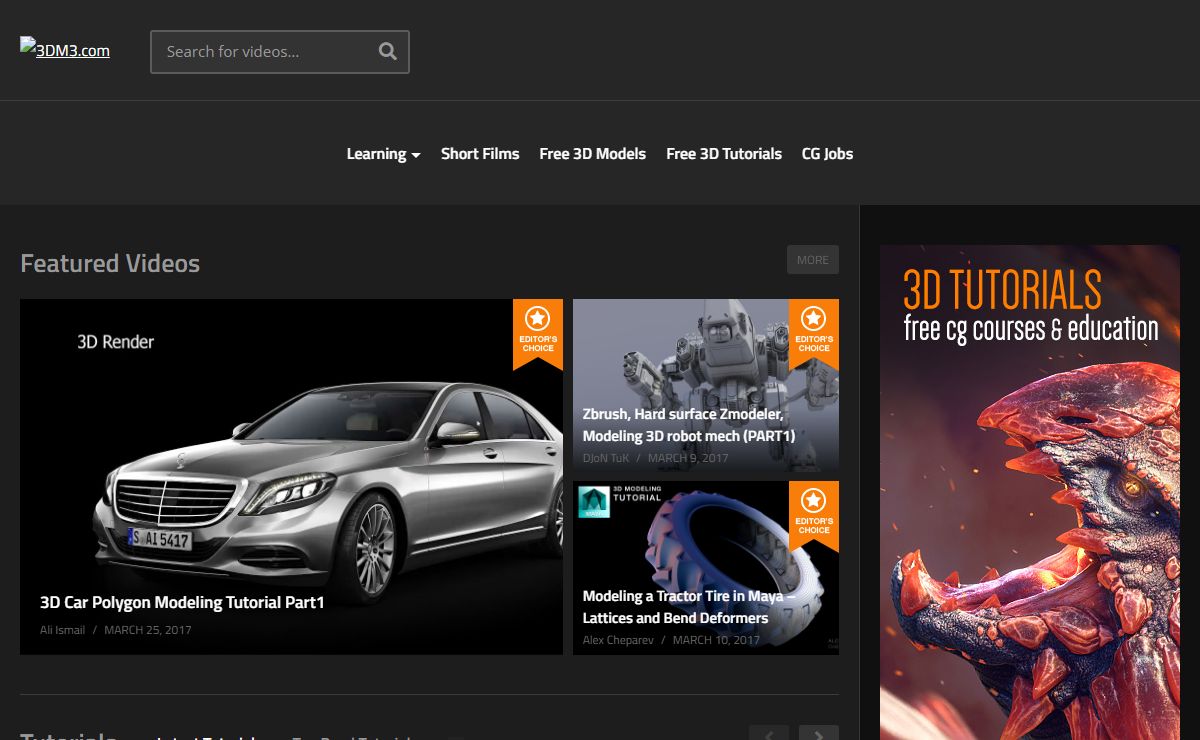Open Modeling a Tractor Tire in Maya tutorial
1200x740 pixels.
tap(688, 607)
